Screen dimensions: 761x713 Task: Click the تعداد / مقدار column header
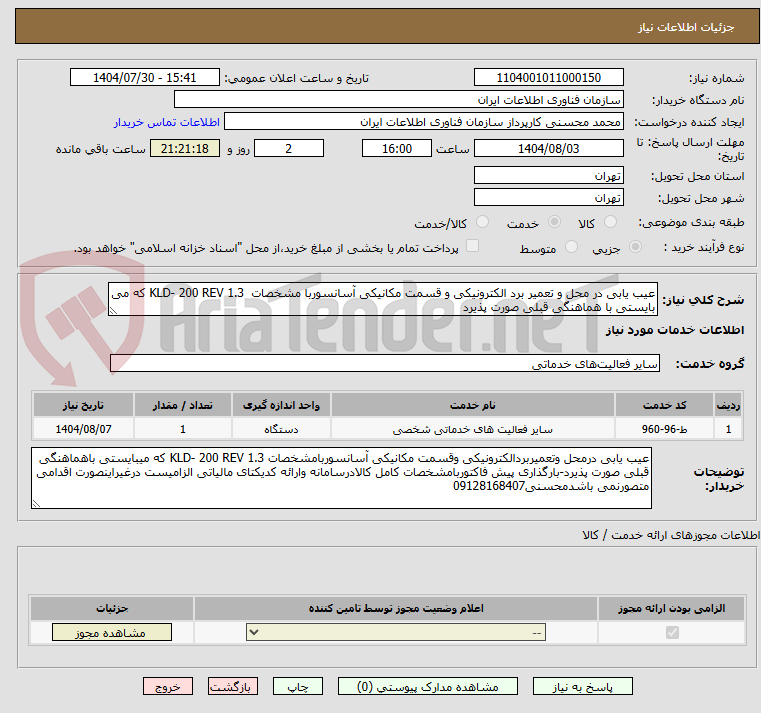click(182, 405)
